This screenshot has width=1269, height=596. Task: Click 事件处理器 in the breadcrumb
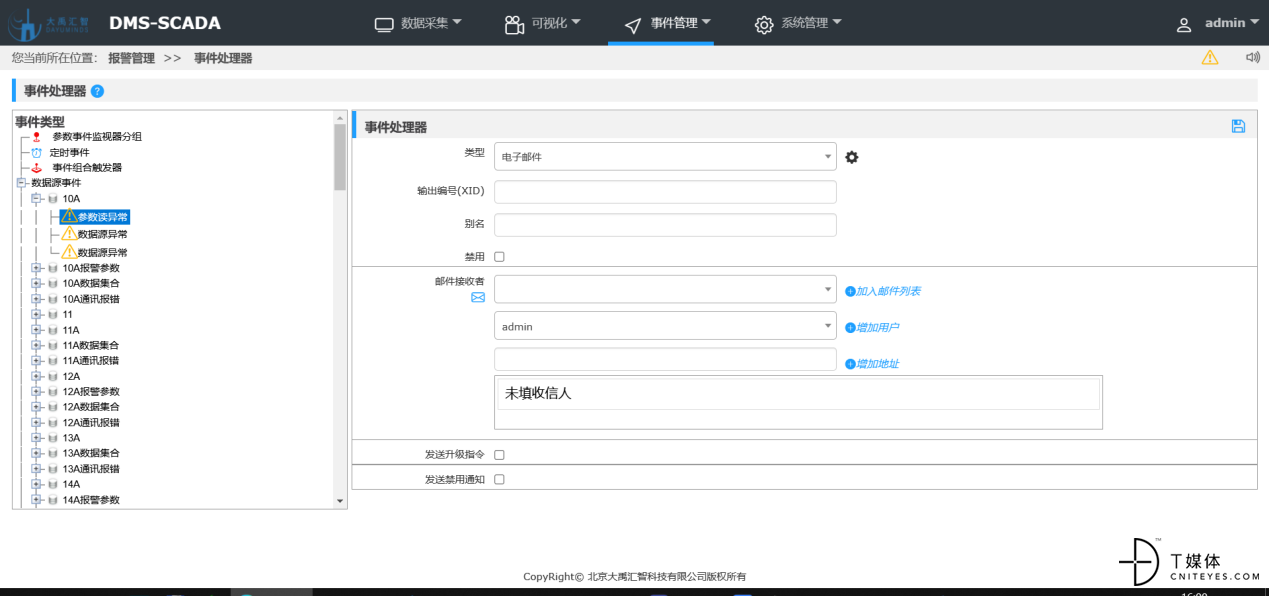(x=223, y=58)
